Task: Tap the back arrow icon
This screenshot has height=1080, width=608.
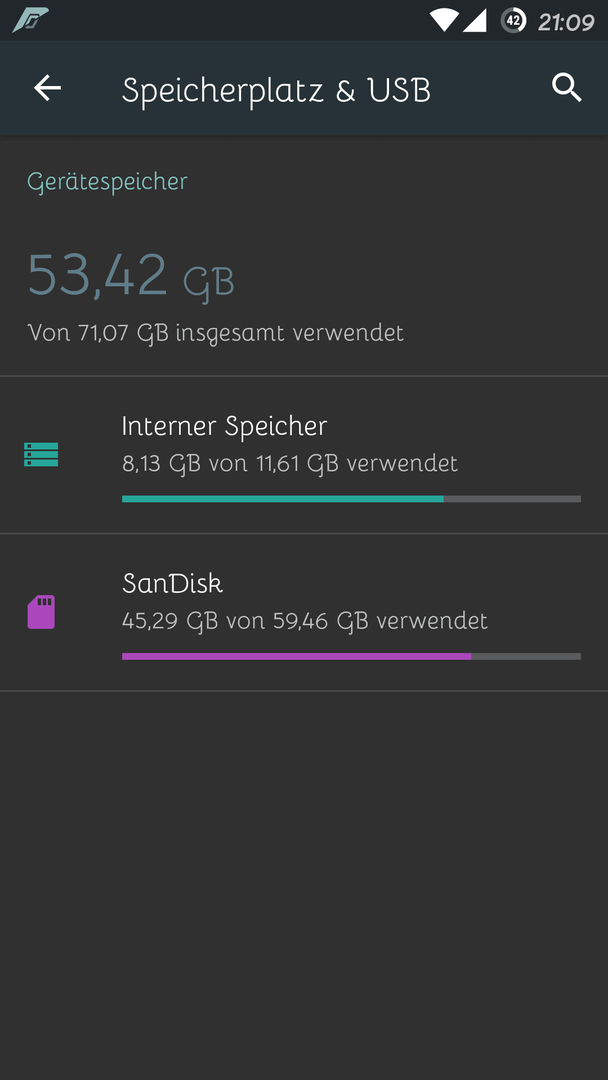Action: pyautogui.click(x=48, y=88)
